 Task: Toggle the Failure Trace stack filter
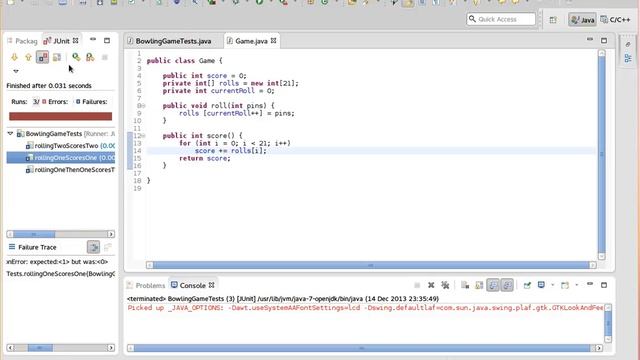93,247
